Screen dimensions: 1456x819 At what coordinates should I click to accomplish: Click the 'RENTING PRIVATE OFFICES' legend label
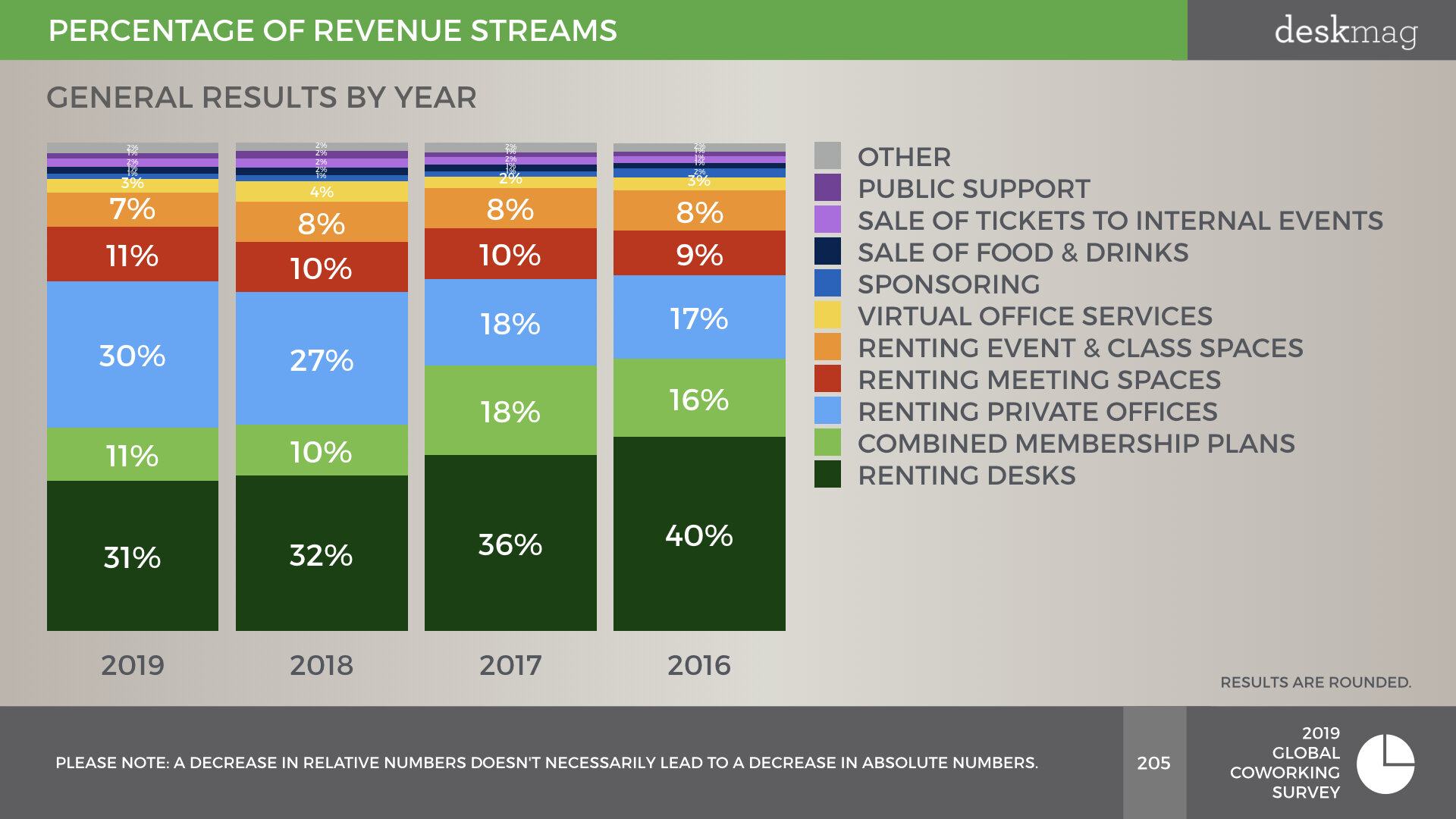pos(1037,412)
